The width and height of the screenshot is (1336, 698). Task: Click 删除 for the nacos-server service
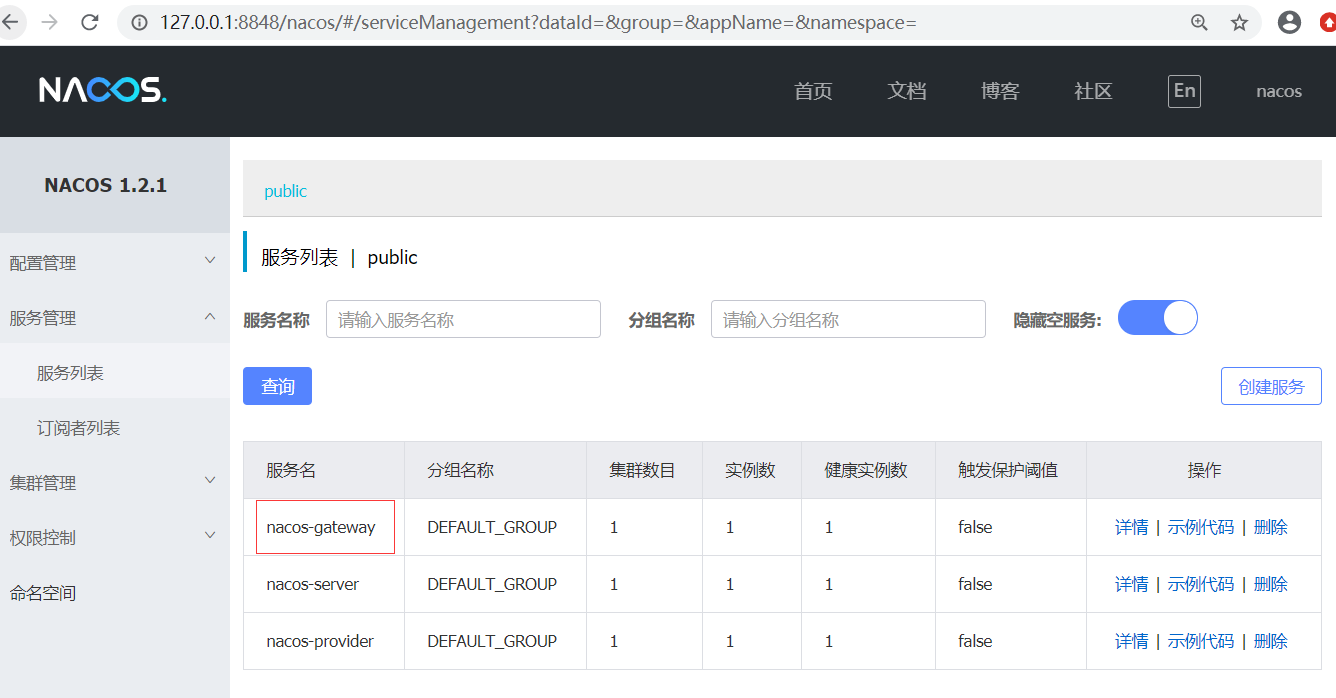click(1270, 584)
